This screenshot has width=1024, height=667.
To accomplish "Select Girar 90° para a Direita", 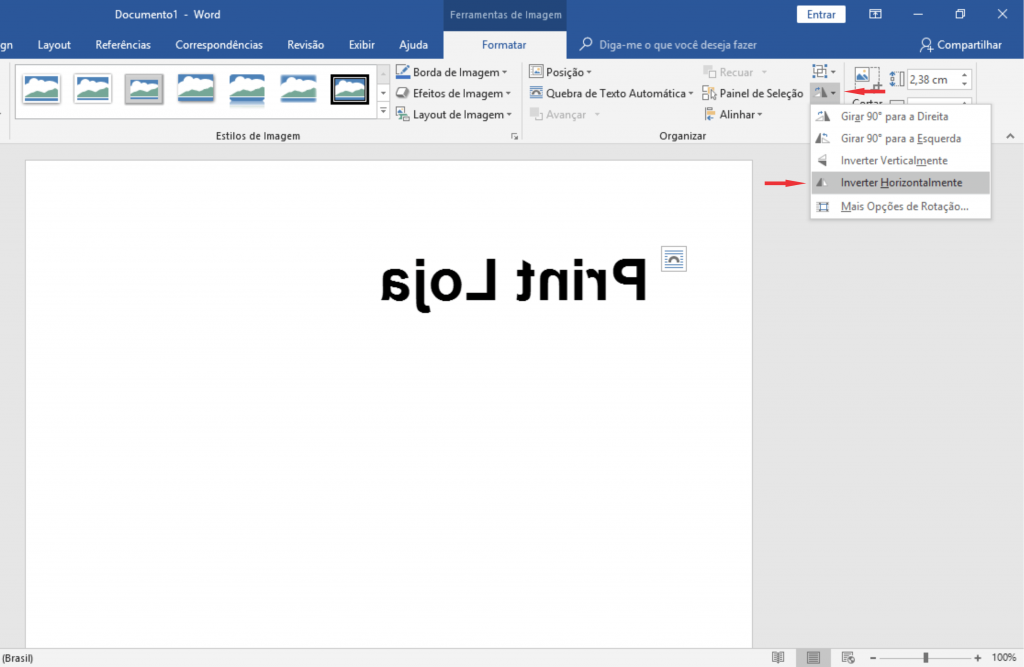I will 893,116.
